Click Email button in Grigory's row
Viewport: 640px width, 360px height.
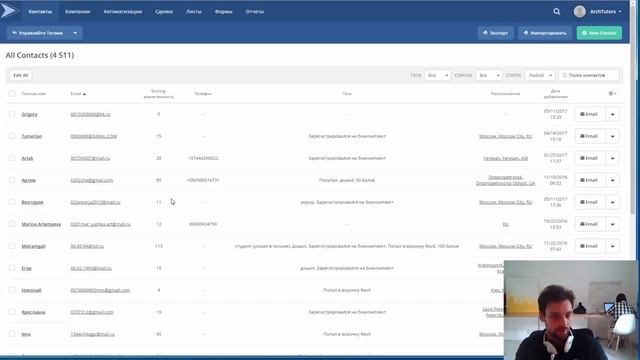[x=589, y=114]
